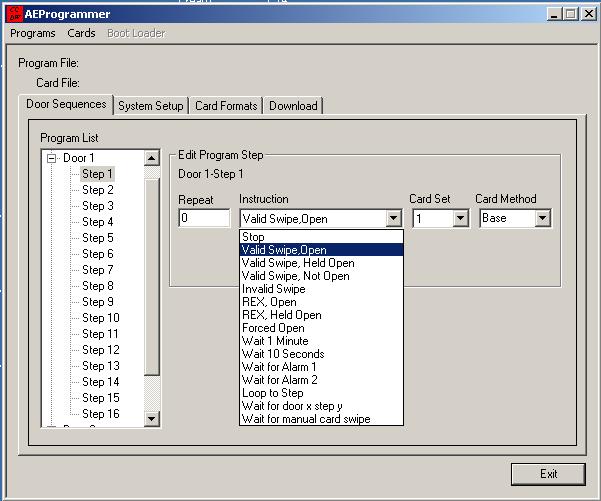Select Step 3 in the tree
Screen dimensions: 601x501
coord(98,206)
